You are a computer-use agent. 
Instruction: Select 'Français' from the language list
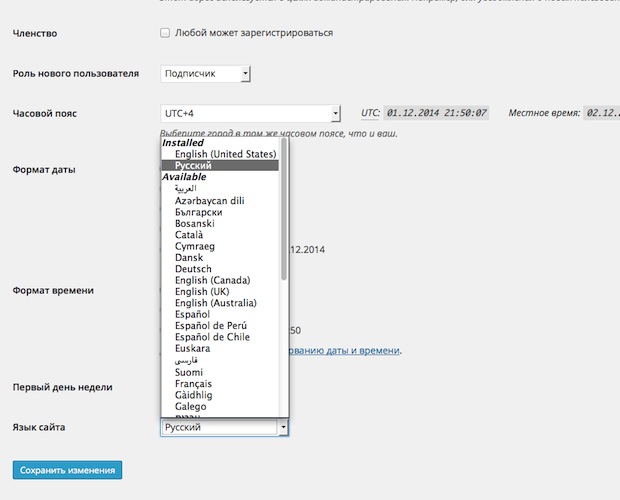click(x=193, y=384)
